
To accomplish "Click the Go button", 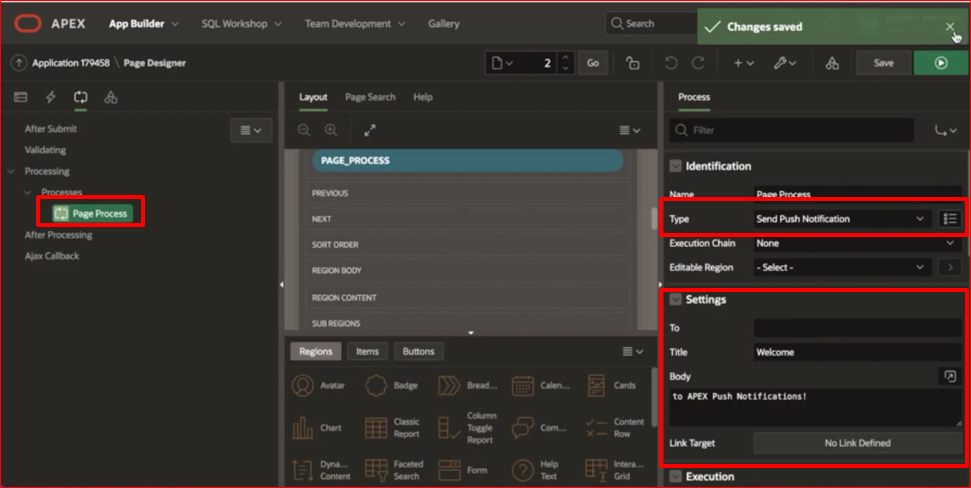I will [x=593, y=63].
